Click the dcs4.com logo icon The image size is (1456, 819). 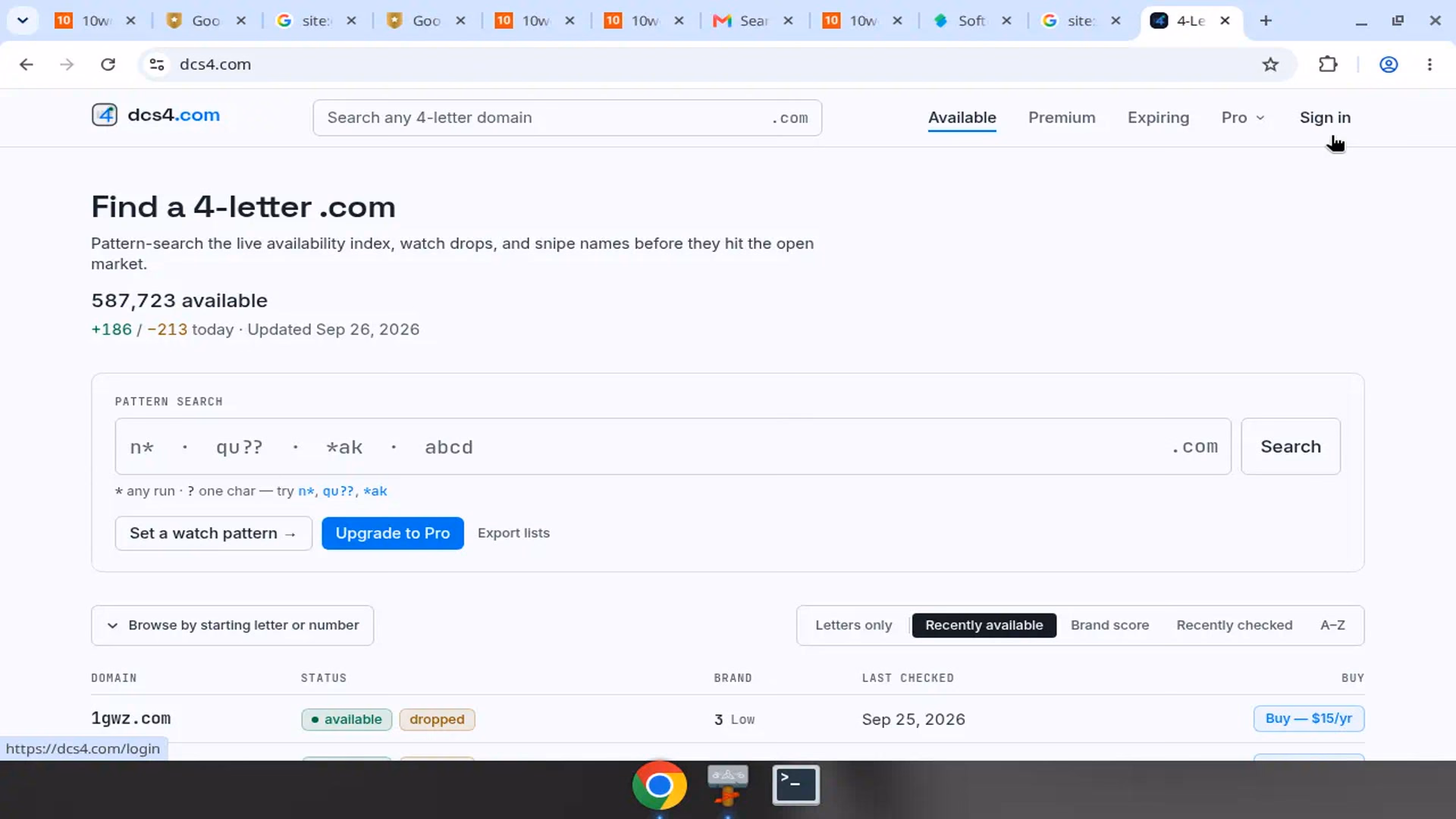coord(105,115)
